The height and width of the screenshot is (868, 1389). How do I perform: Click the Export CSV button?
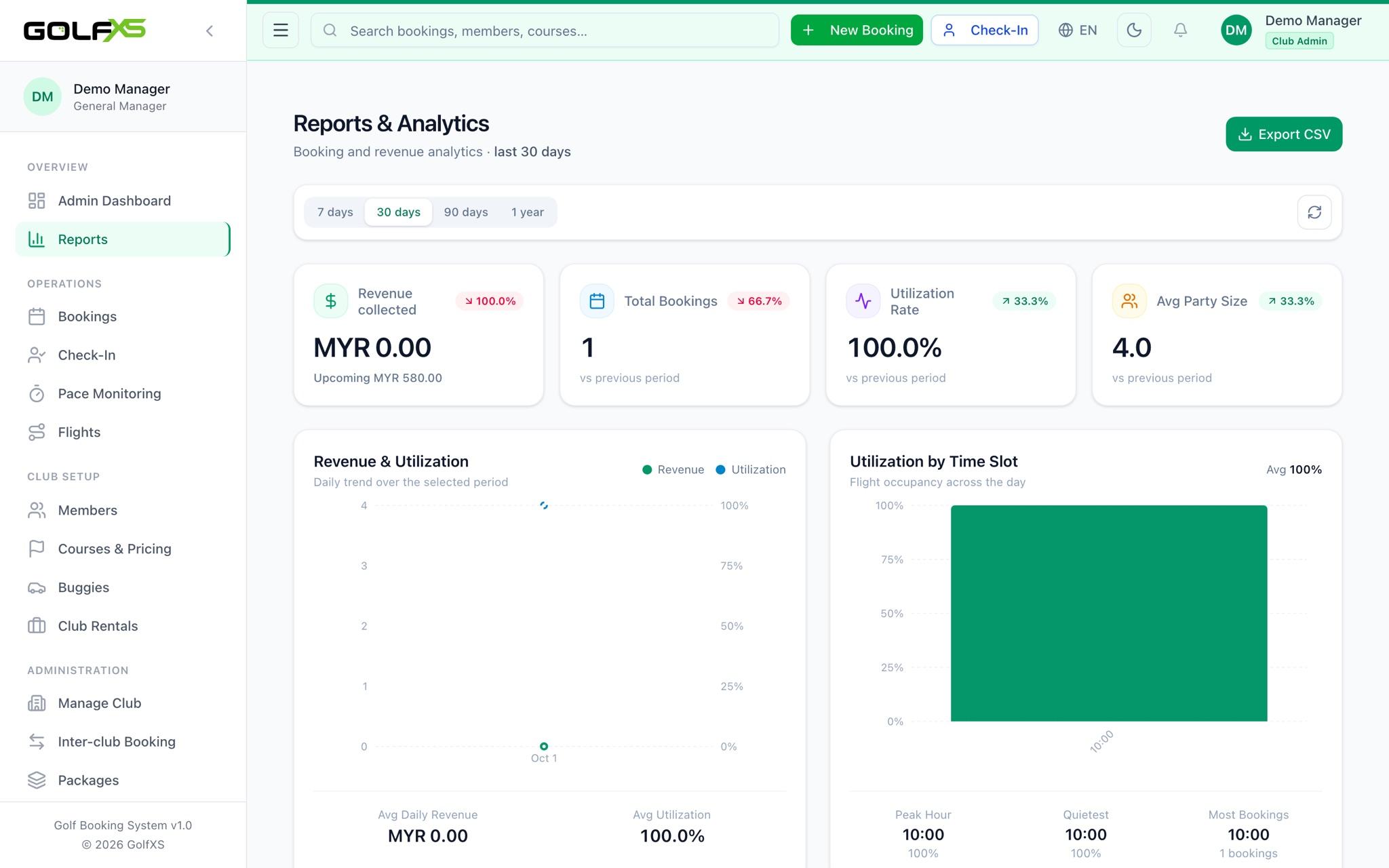click(x=1284, y=134)
